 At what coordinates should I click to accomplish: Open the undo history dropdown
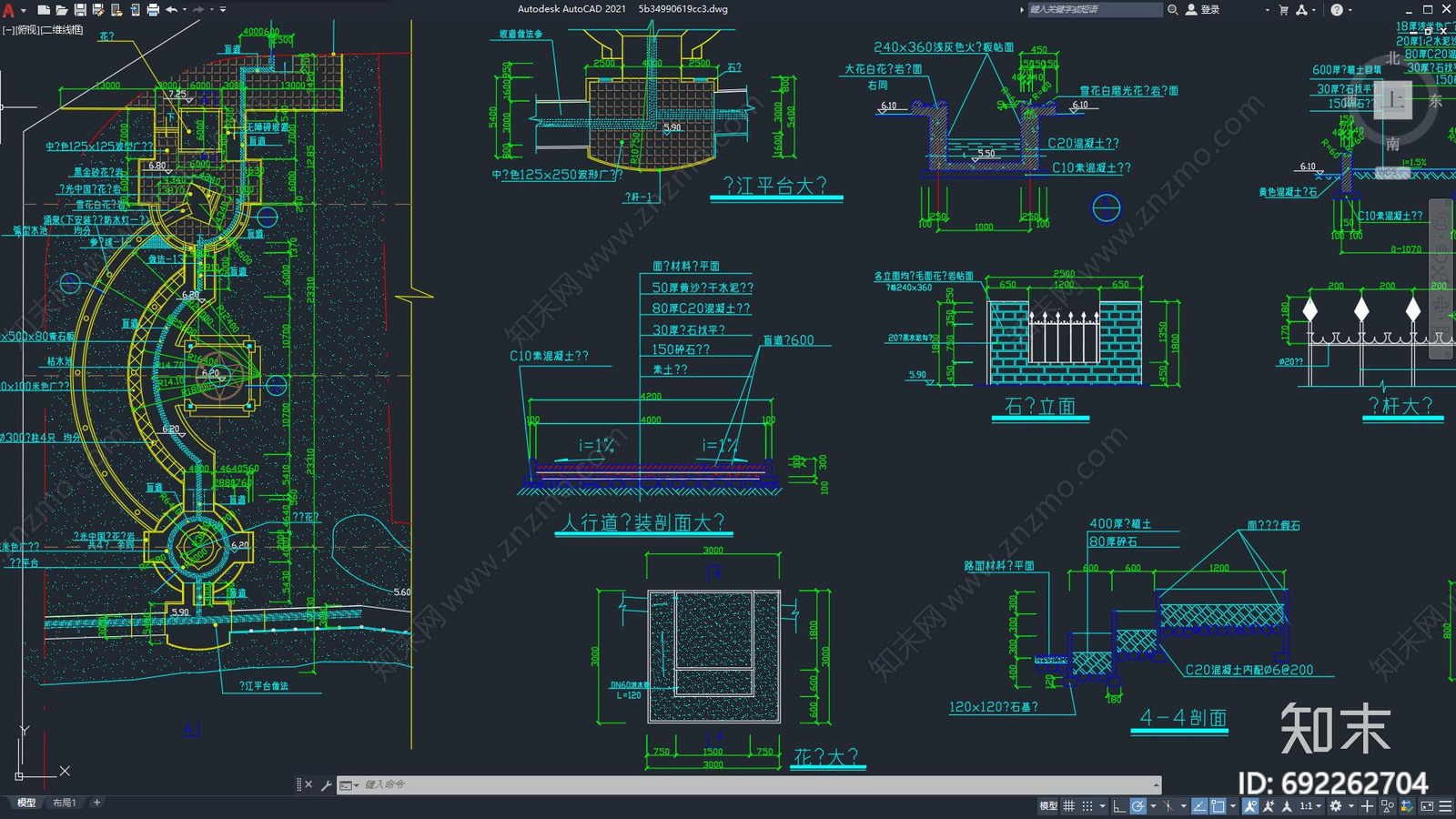[x=185, y=10]
